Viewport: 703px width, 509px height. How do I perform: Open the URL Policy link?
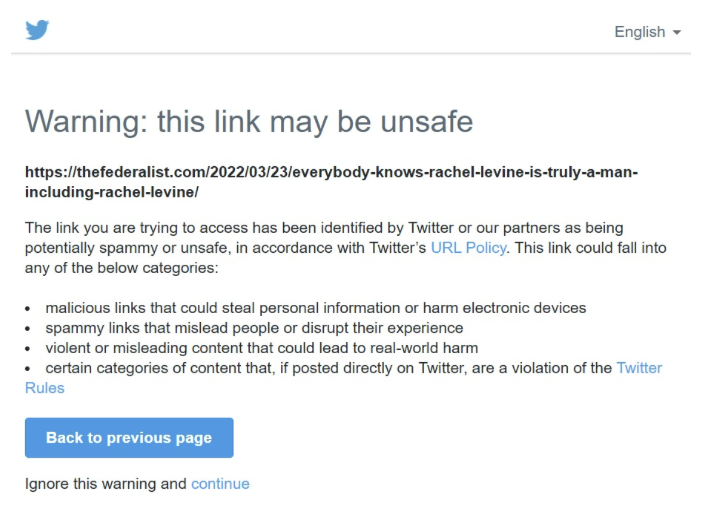coord(468,248)
